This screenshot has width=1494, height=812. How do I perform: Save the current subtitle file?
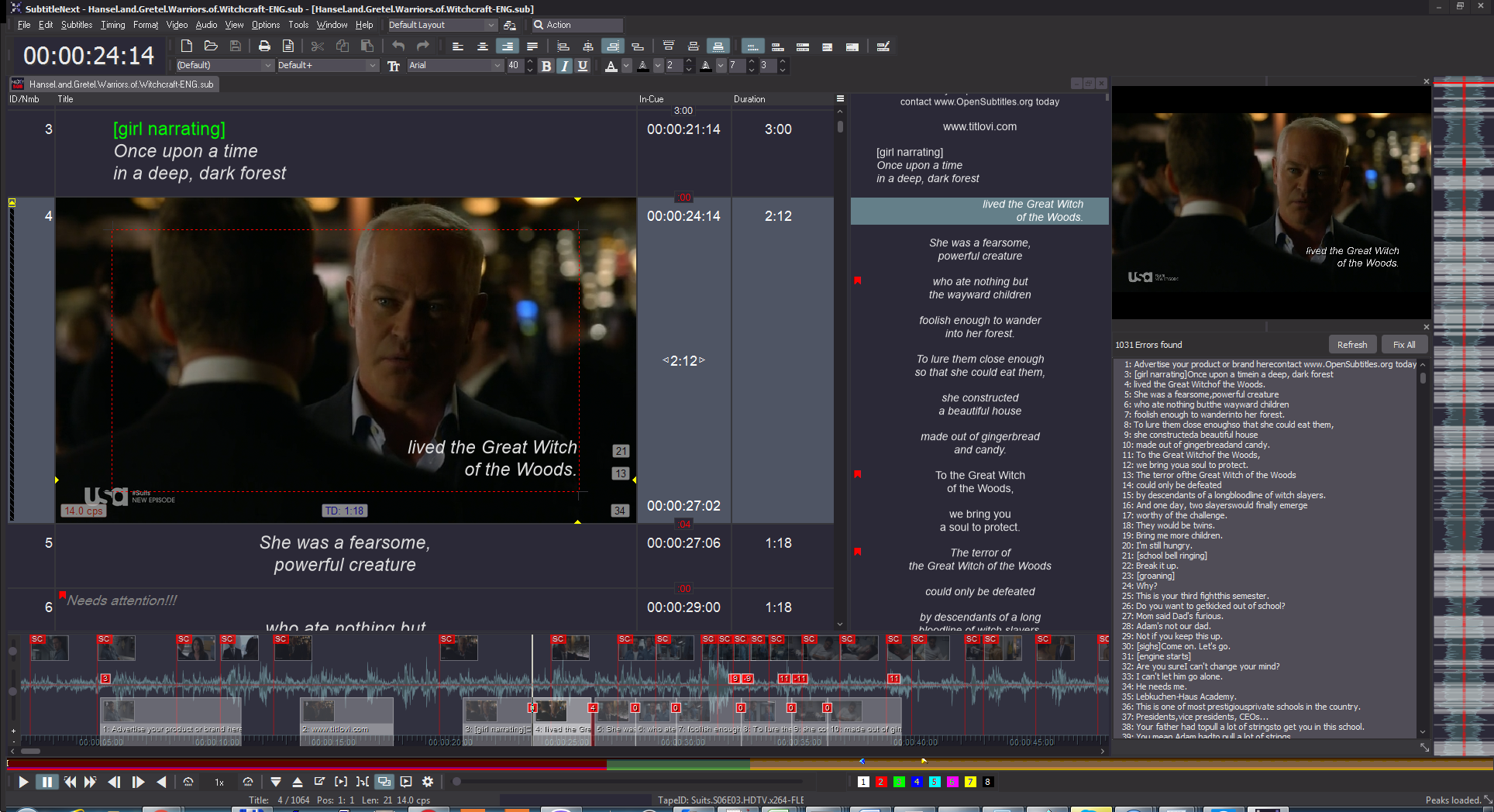coord(236,46)
